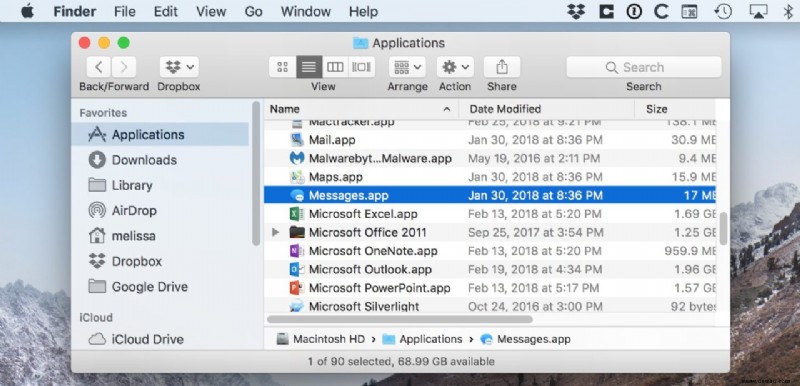Select the Mail.app file name
This screenshot has height=386, width=800.
[332, 140]
